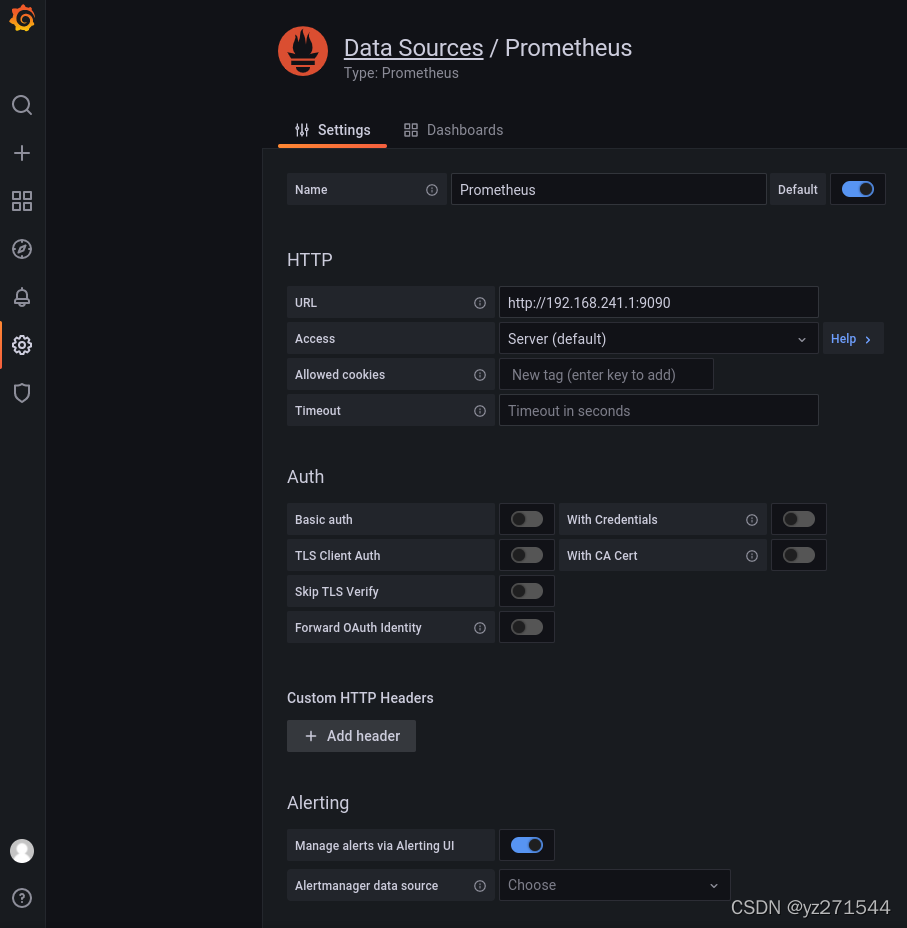Click the Add header button
This screenshot has height=928, width=907.
pos(351,736)
